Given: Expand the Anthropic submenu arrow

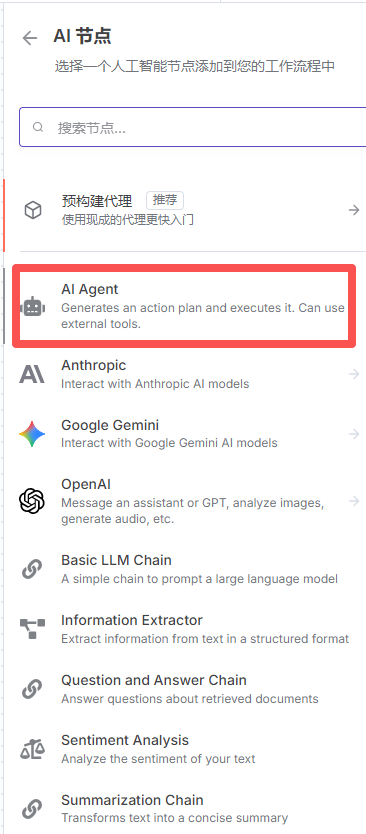Looking at the screenshot, I should pyautogui.click(x=354, y=374).
